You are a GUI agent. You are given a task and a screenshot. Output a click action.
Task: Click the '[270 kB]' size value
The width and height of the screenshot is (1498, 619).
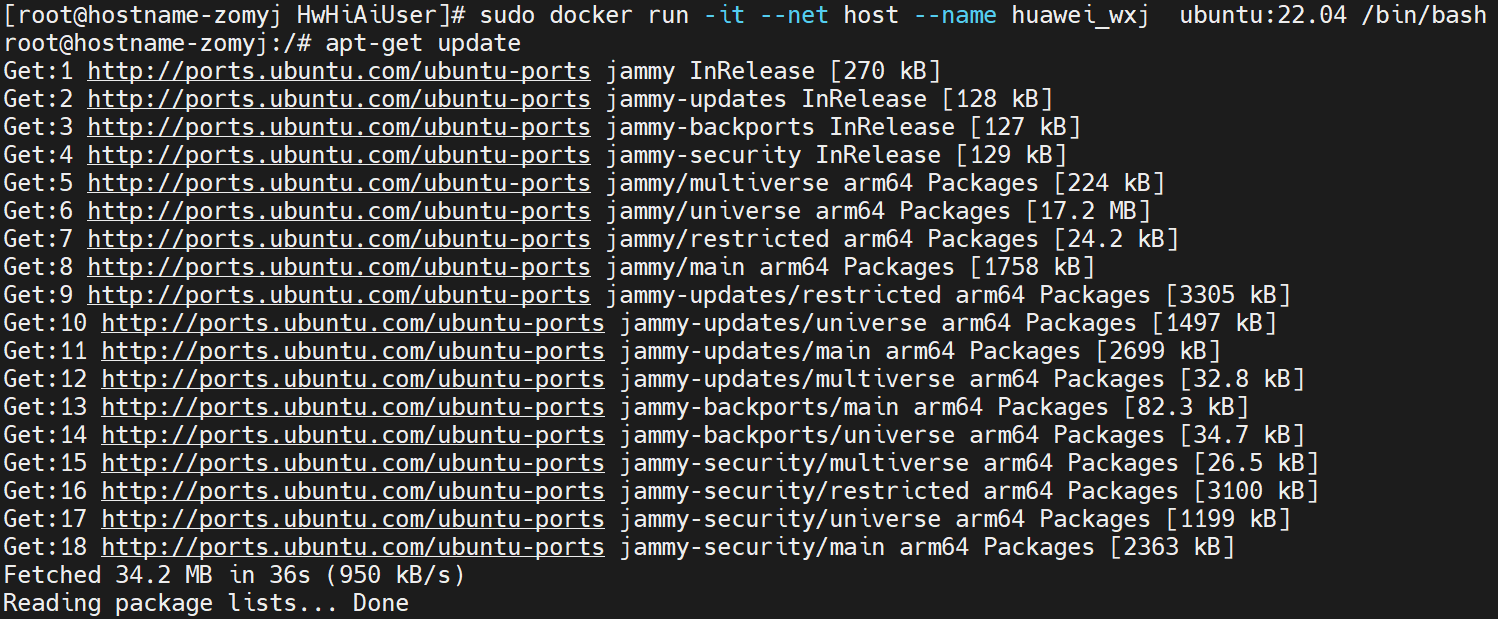pyautogui.click(x=885, y=71)
